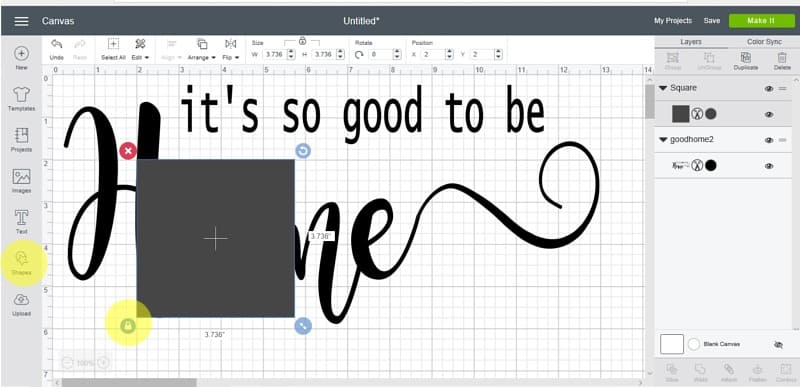Zoom in the canvas

click(103, 363)
